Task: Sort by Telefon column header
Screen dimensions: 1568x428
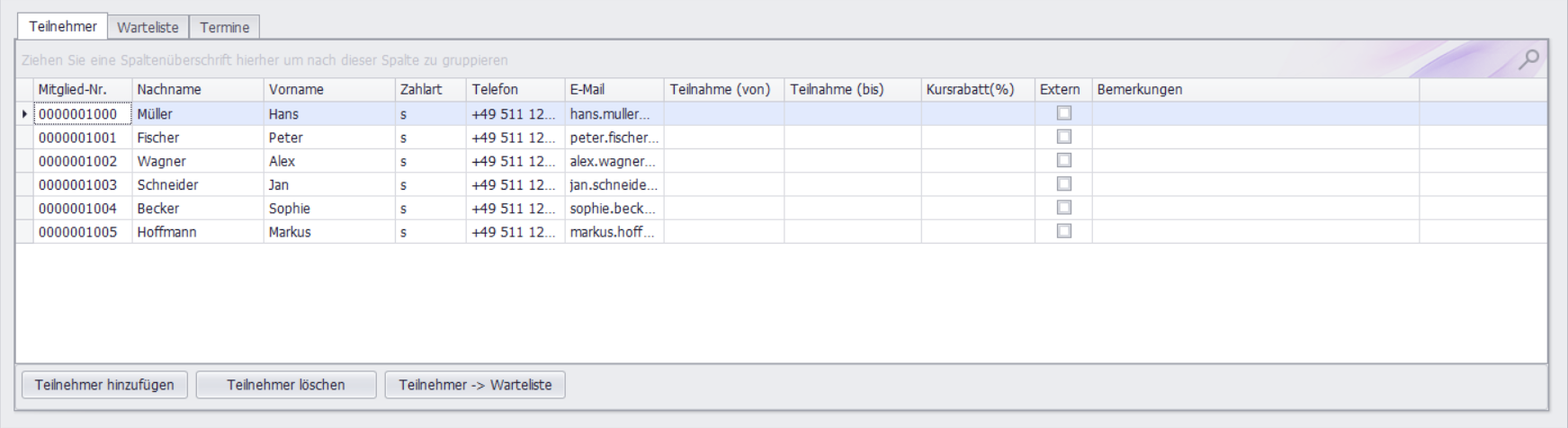Action: click(515, 89)
